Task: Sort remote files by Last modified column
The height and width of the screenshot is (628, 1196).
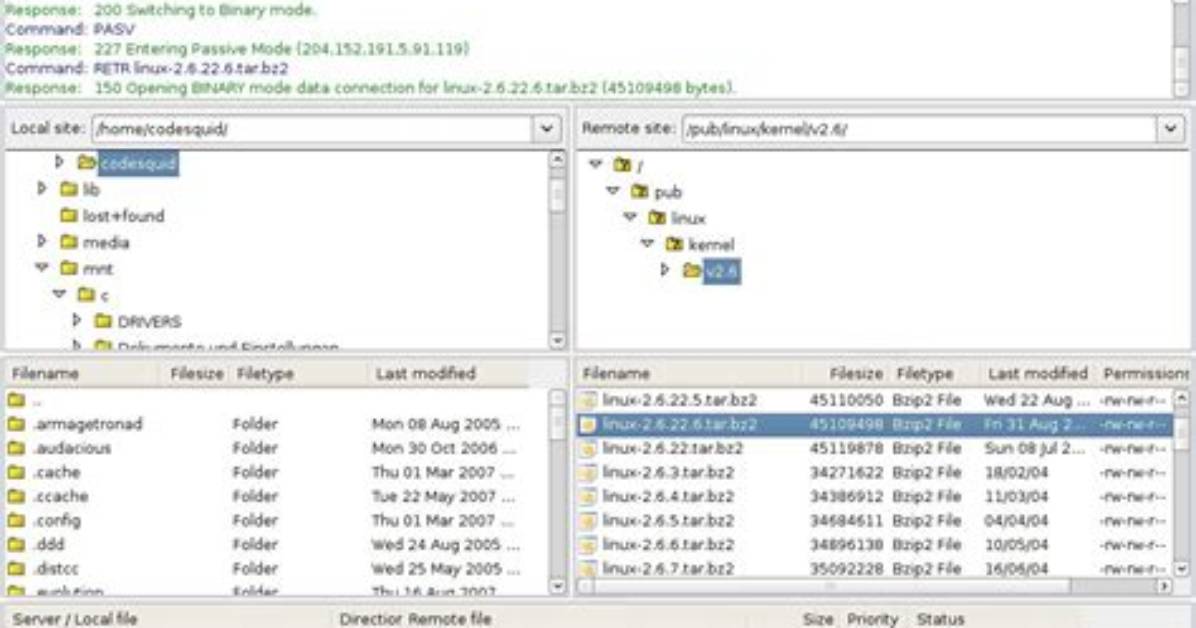Action: pos(1037,374)
